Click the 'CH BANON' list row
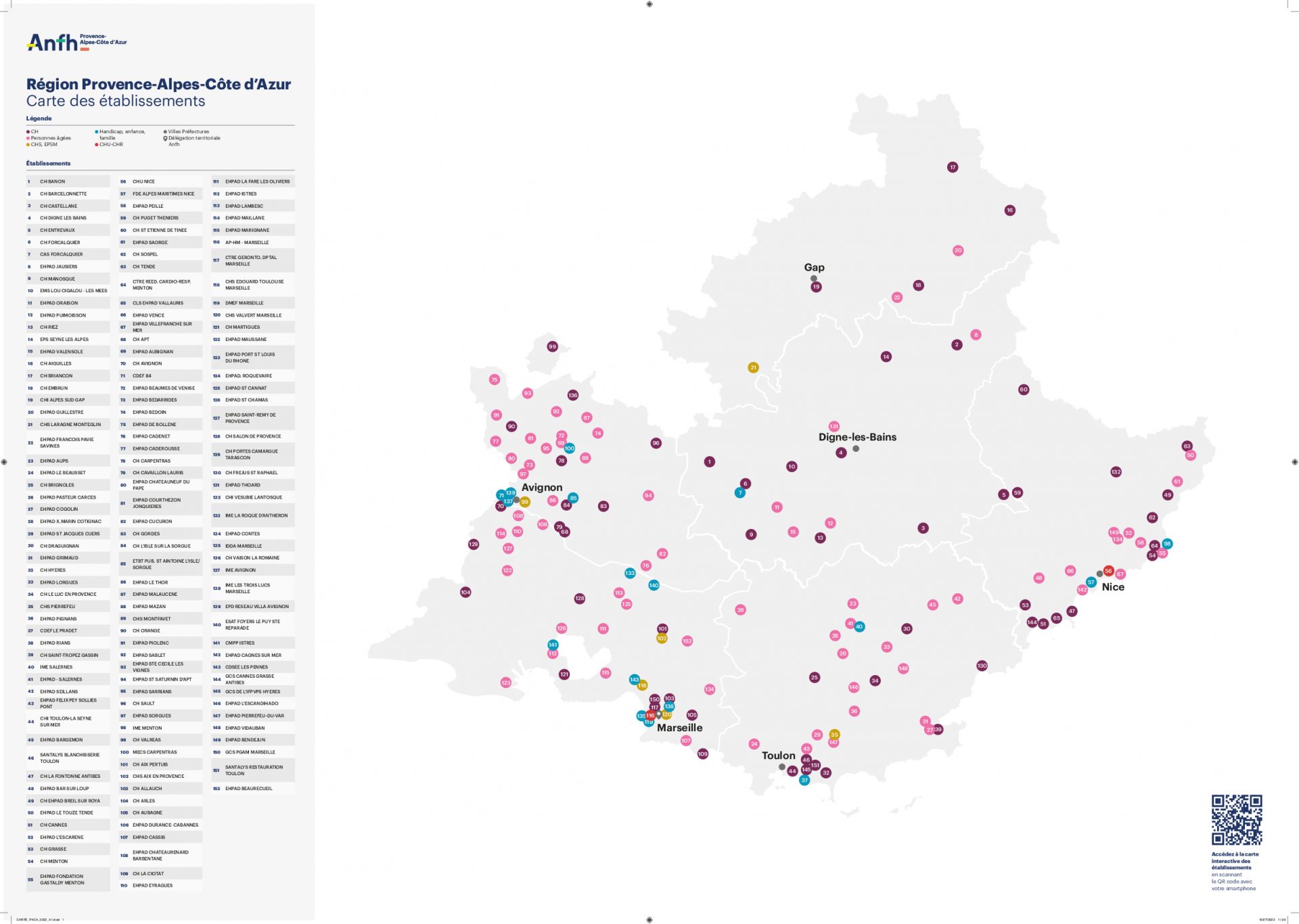 [x=68, y=181]
